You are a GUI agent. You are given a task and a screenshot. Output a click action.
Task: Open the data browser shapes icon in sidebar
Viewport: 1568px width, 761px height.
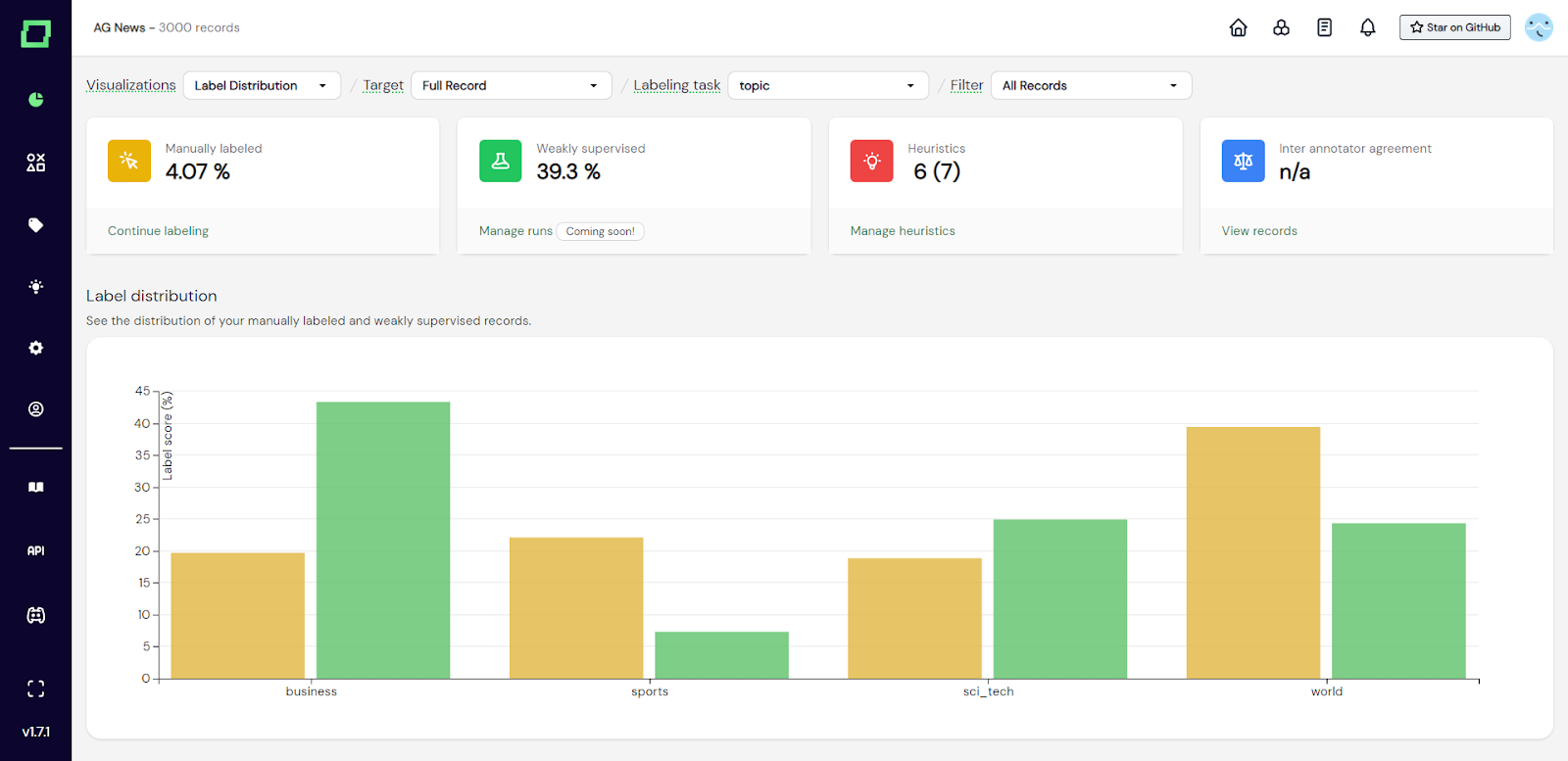[x=35, y=163]
